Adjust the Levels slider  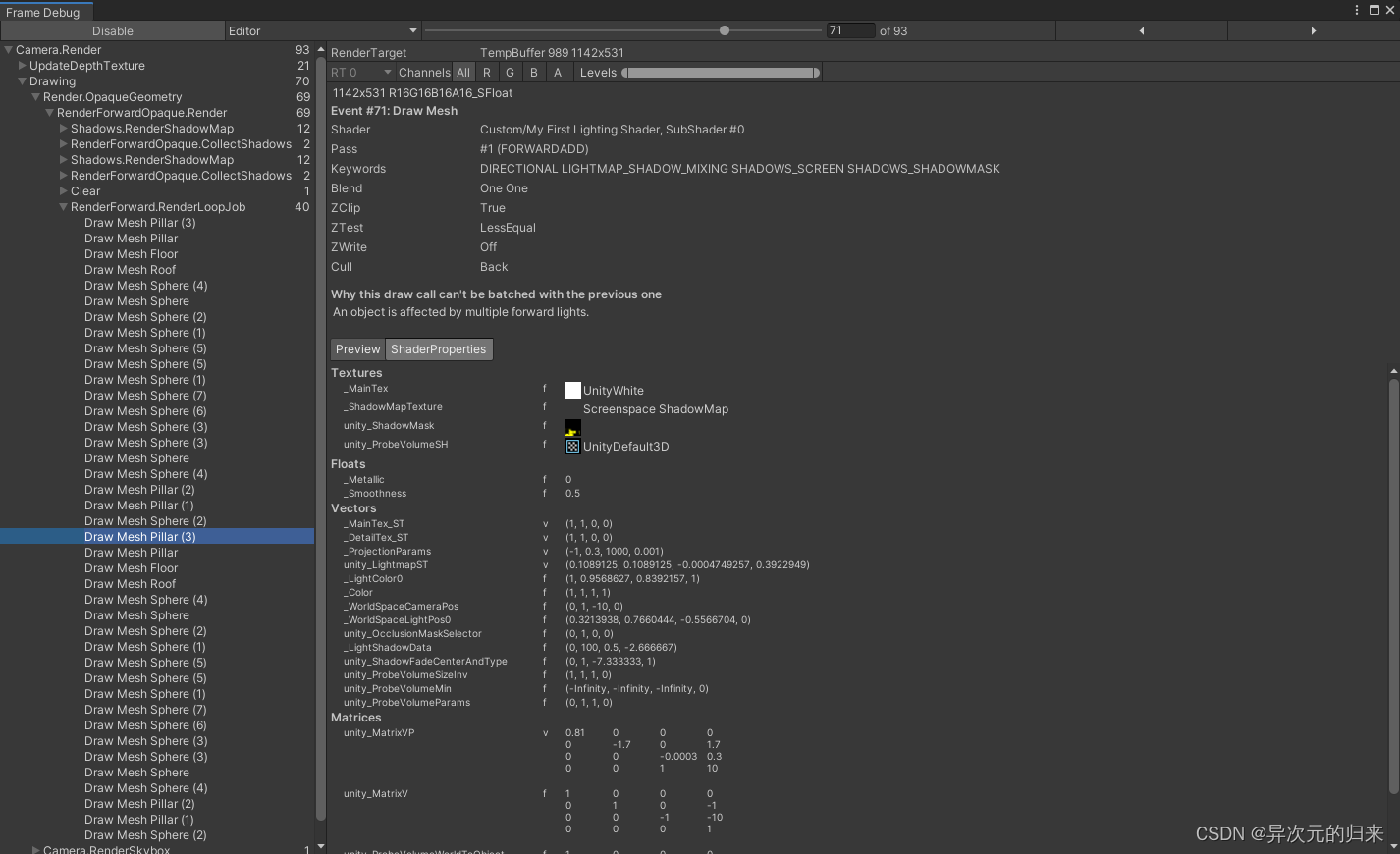click(x=720, y=73)
